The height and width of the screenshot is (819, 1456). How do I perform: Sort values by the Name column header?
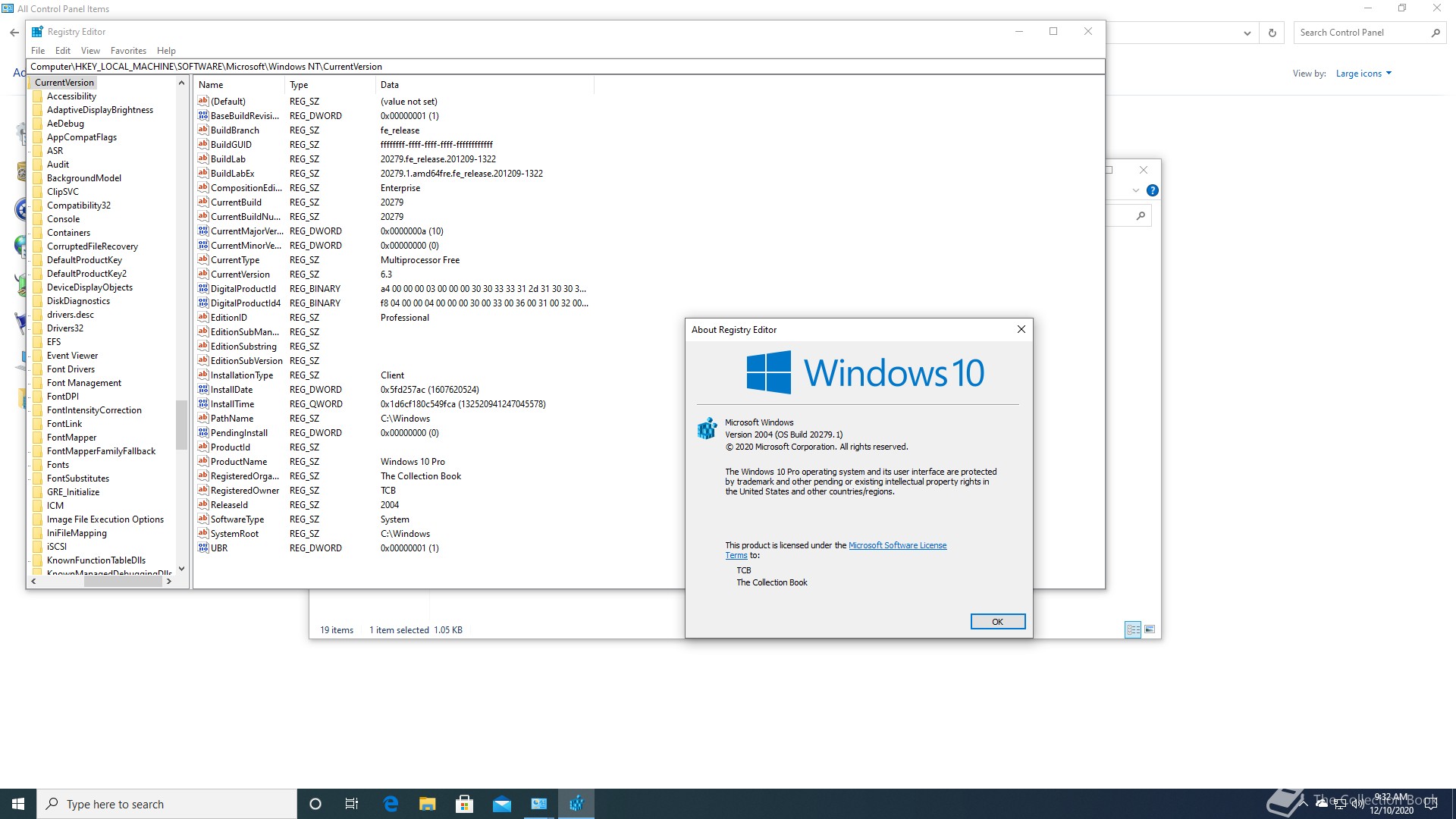(x=239, y=85)
